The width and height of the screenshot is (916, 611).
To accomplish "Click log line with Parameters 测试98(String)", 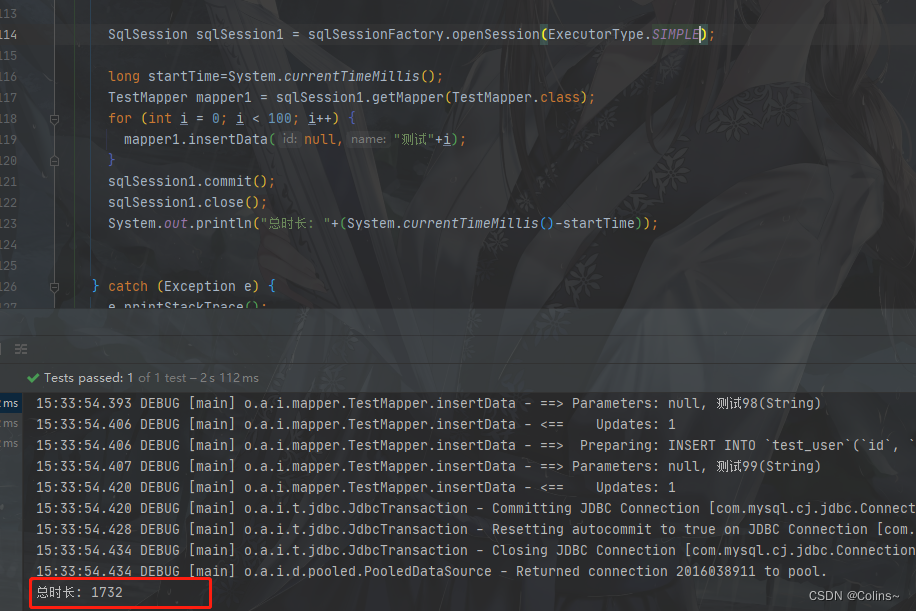I will tap(428, 404).
